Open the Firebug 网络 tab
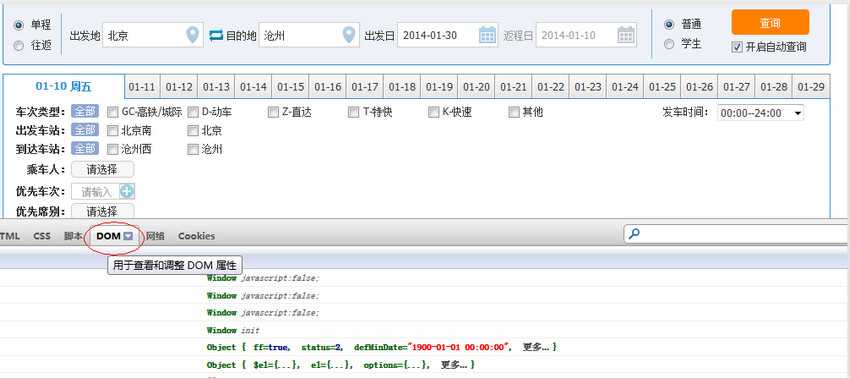 155,236
